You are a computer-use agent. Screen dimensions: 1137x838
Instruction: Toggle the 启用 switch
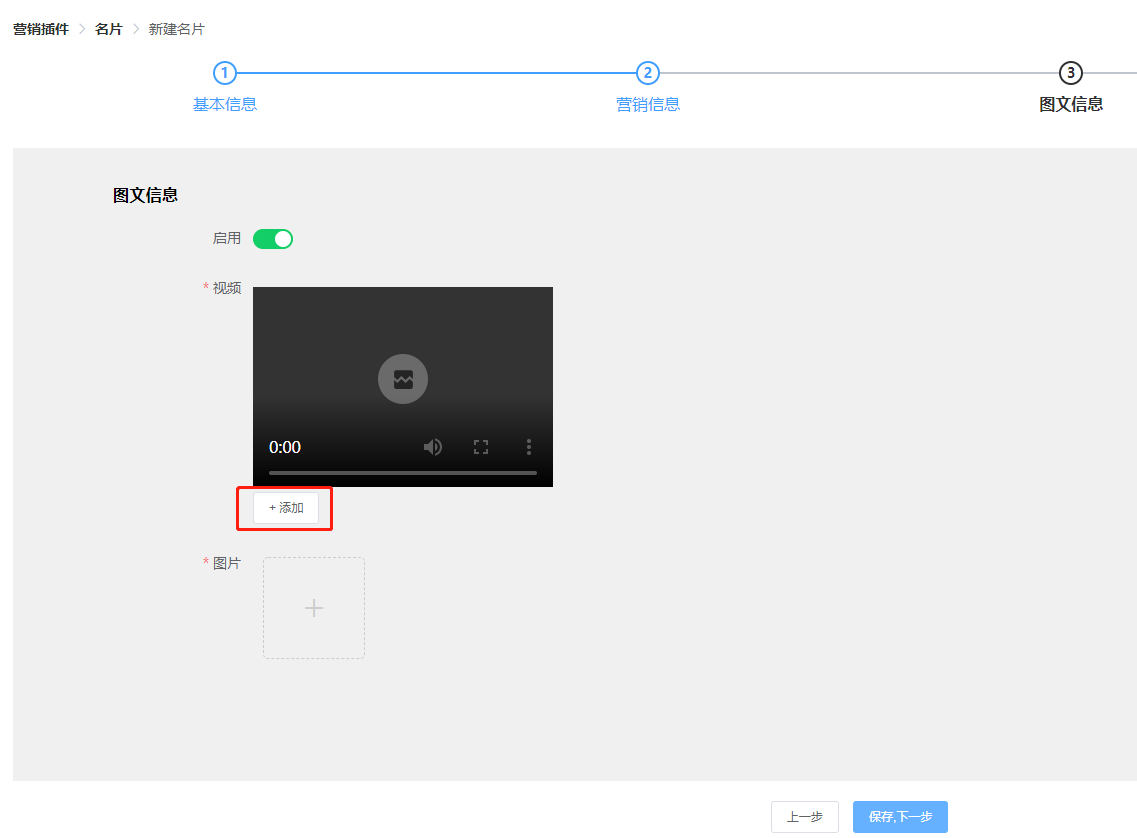tap(273, 239)
